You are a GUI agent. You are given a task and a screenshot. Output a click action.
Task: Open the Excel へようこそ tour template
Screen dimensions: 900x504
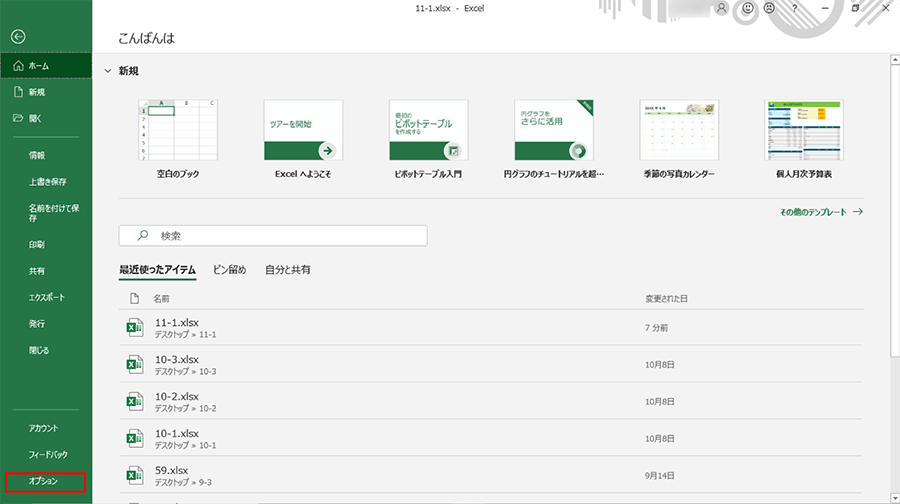[x=303, y=139]
